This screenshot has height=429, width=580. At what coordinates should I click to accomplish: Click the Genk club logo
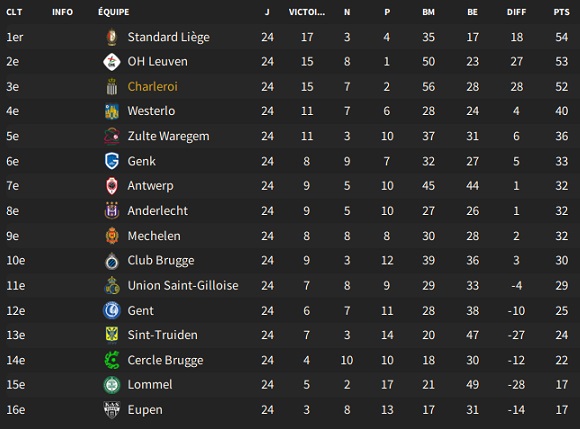click(x=112, y=161)
